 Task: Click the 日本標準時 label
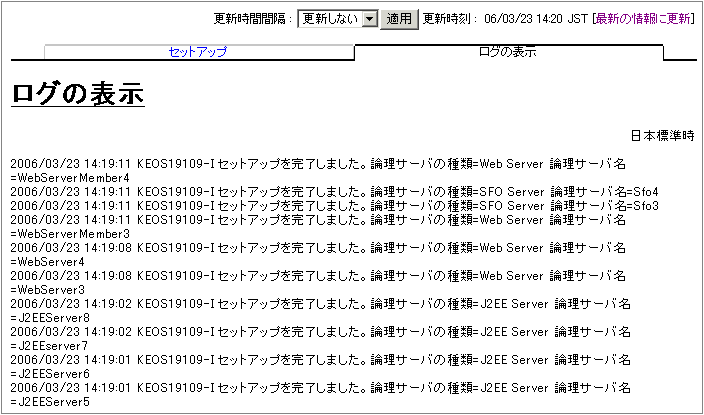[662, 136]
